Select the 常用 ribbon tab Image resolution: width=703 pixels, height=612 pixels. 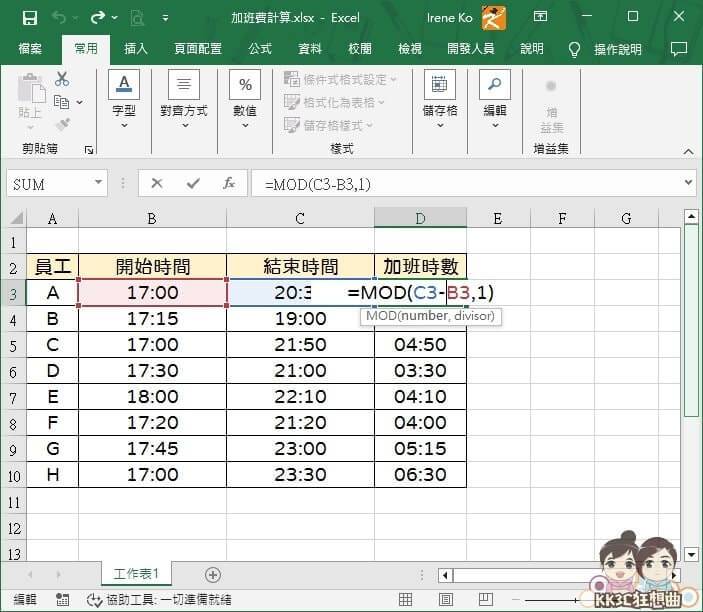[x=86, y=48]
